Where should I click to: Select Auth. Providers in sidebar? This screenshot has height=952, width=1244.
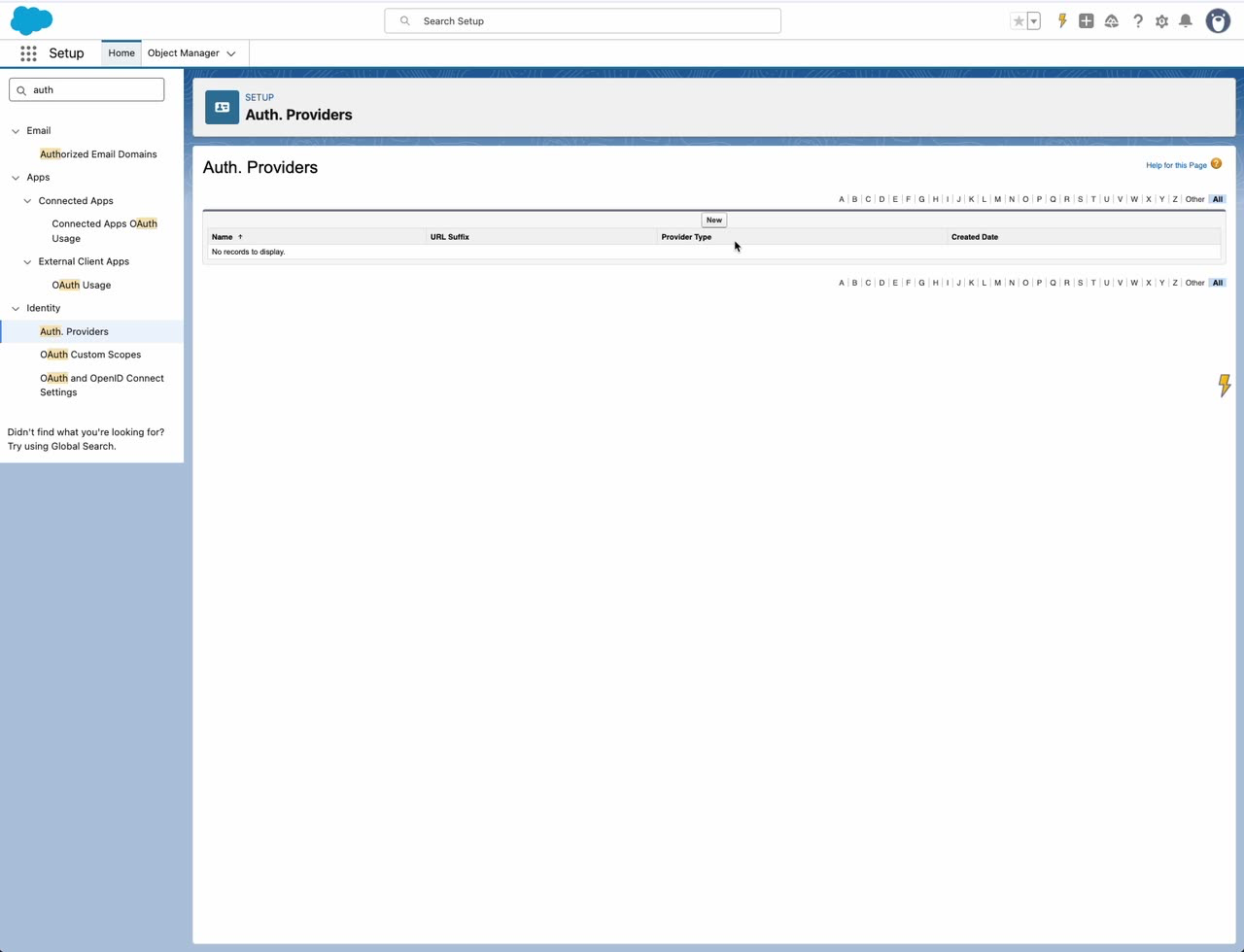point(74,331)
